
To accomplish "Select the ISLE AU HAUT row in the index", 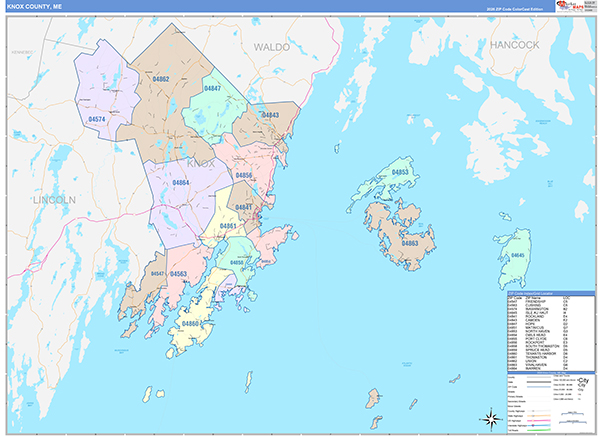I will (538, 313).
